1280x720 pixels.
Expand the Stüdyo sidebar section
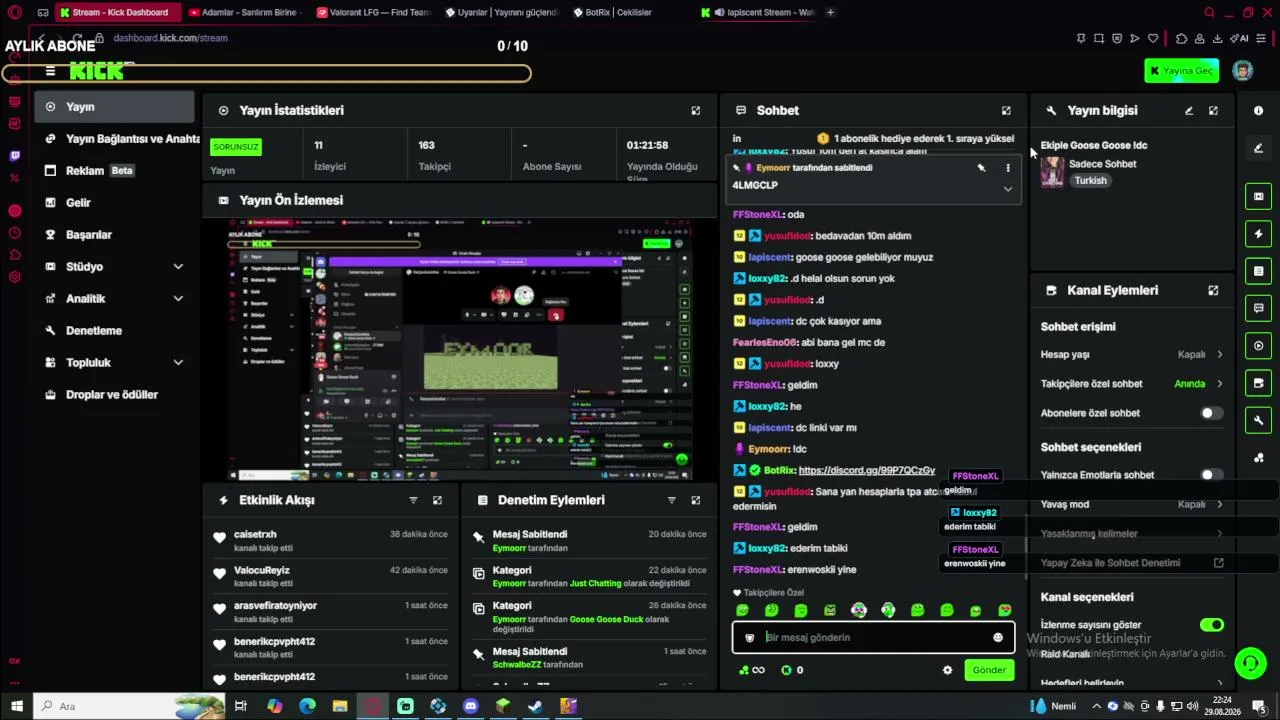178,267
